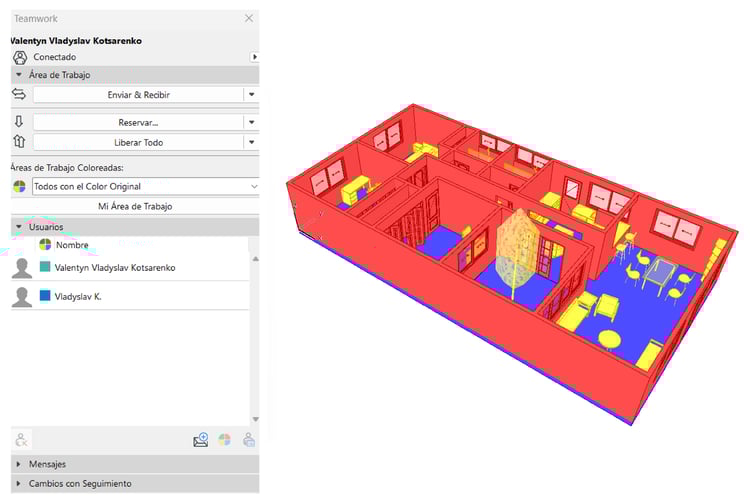
Task: Click the color icon beside Nombre header
Action: coord(45,244)
